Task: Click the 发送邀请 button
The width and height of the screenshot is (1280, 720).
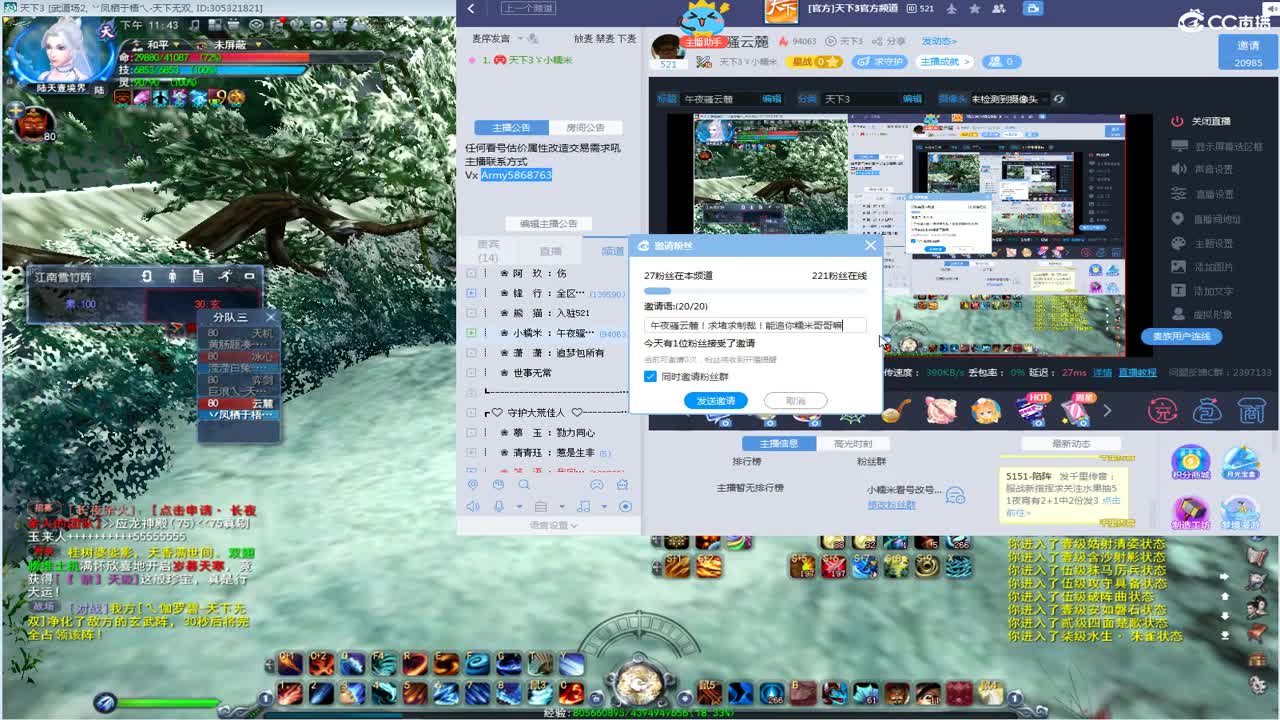Action: tap(715, 400)
